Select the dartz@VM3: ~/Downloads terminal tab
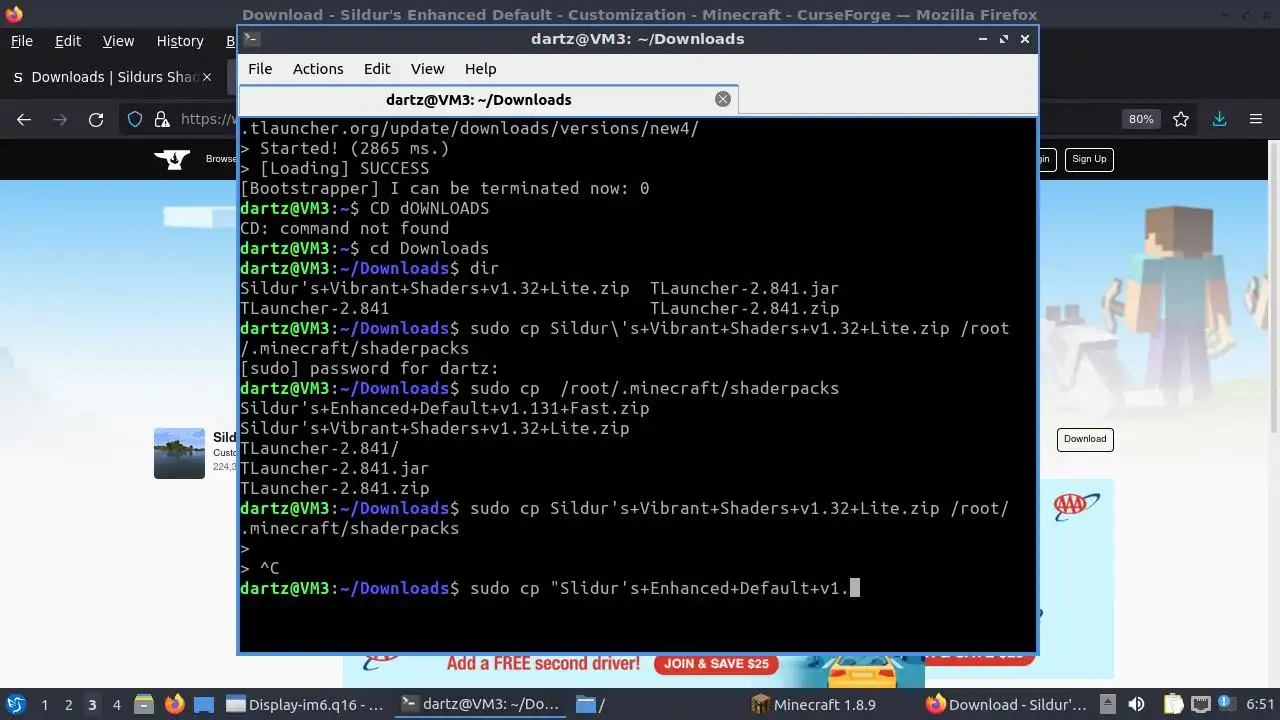Image resolution: width=1280 pixels, height=720 pixels. [479, 100]
